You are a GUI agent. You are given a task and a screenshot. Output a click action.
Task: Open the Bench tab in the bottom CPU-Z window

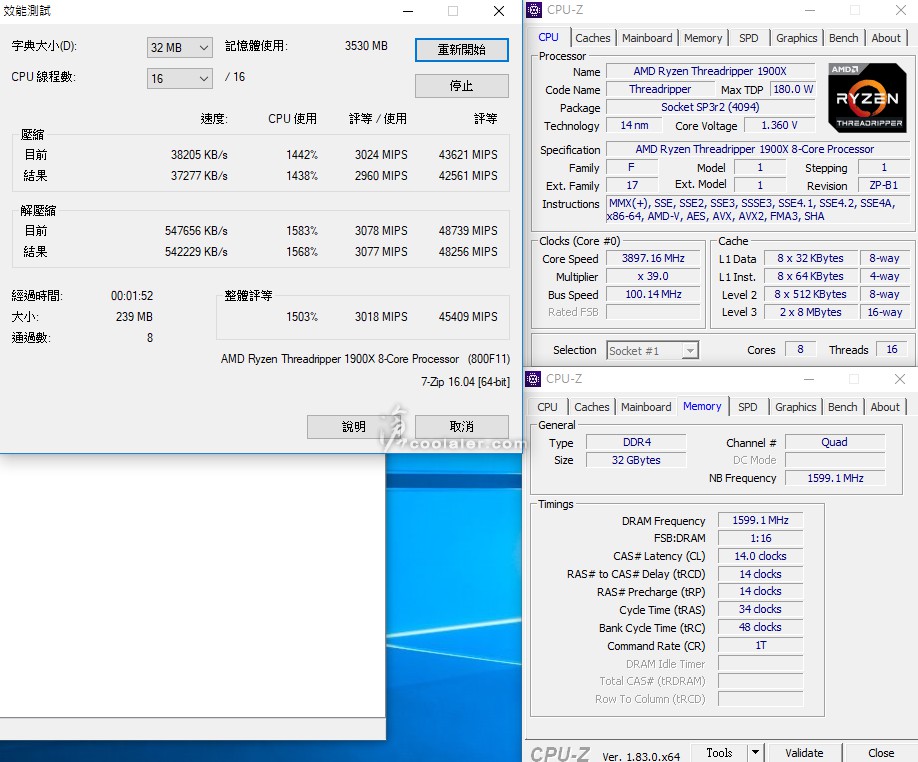click(842, 407)
